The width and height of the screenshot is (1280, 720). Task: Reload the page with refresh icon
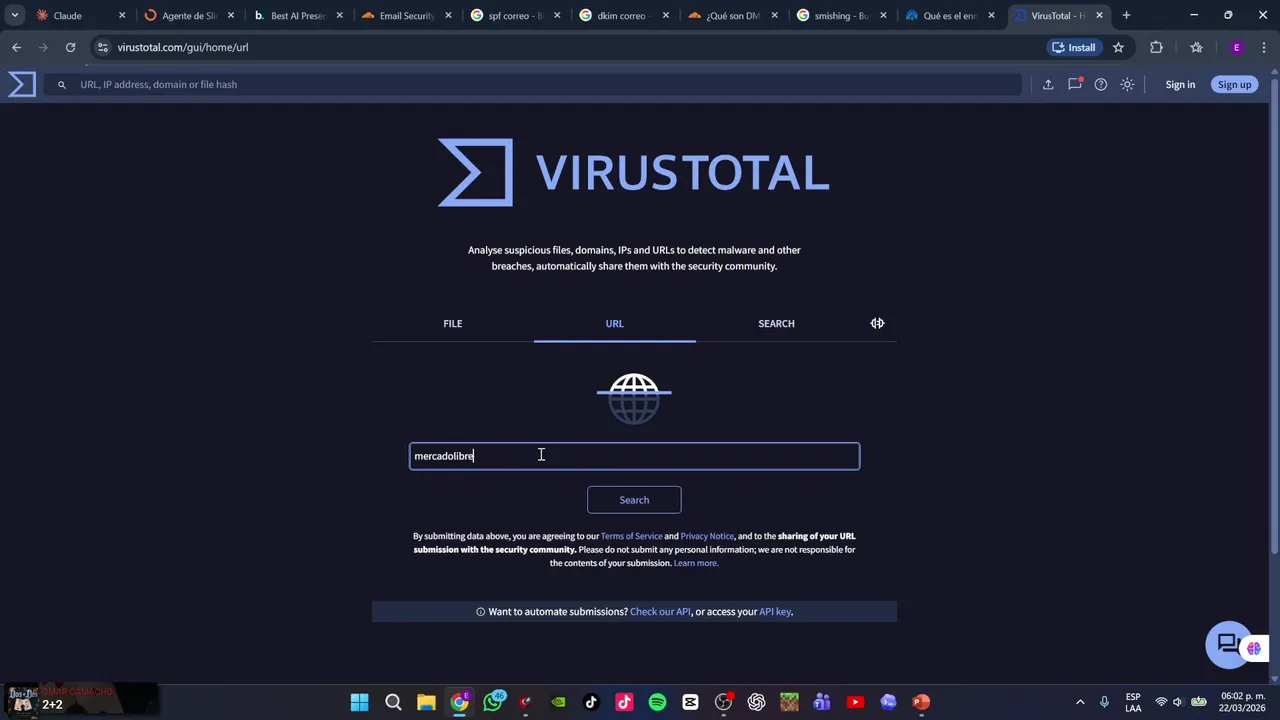[x=70, y=47]
